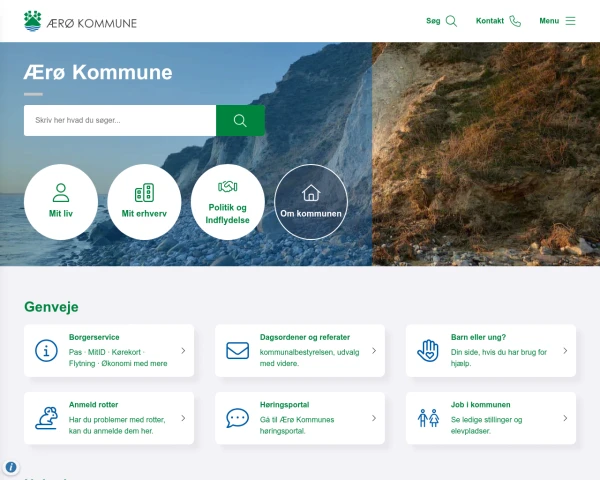Open the Borgerservice info icon card

[x=46, y=351]
